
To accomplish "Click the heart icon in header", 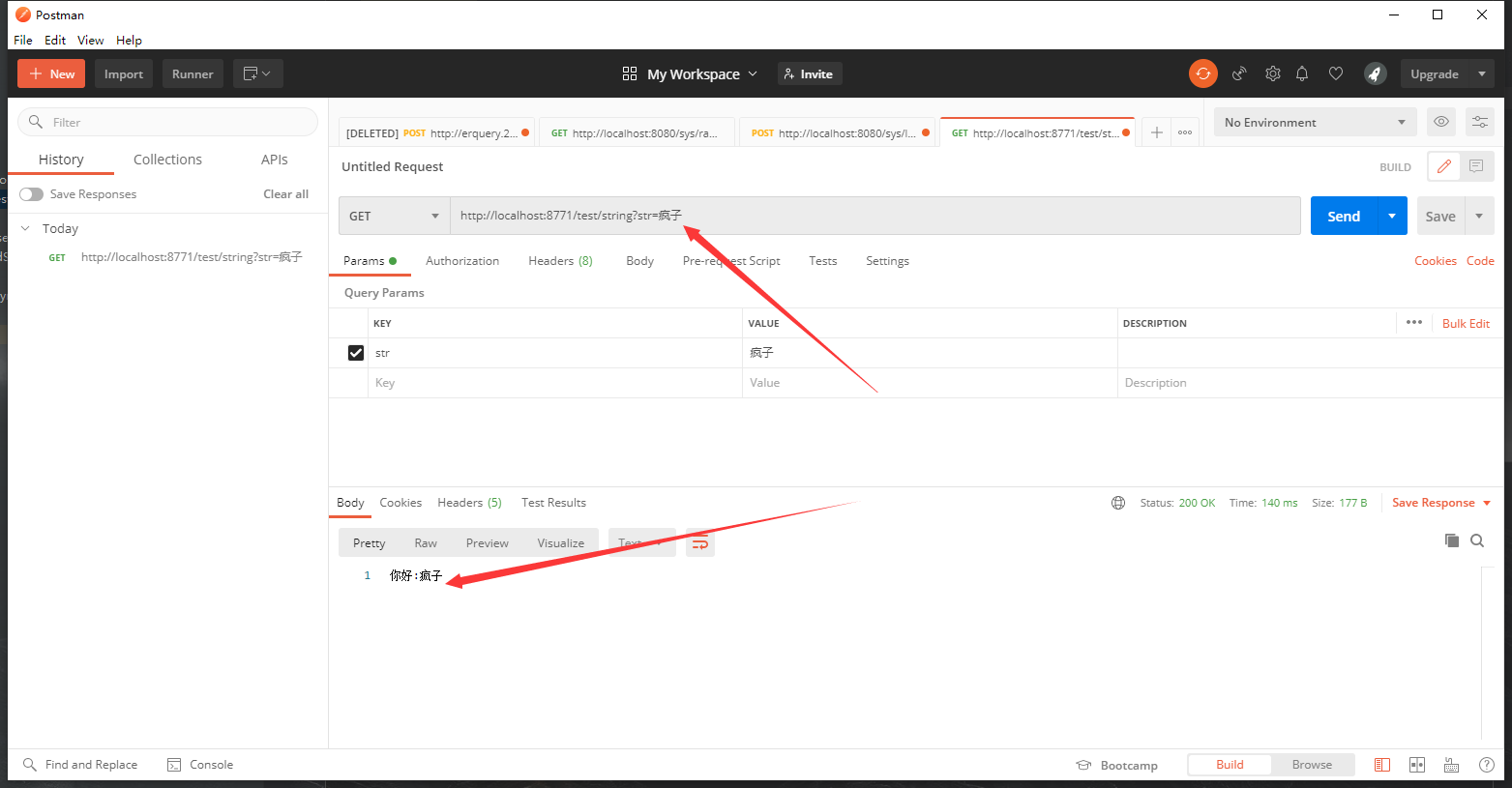I will tap(1336, 73).
